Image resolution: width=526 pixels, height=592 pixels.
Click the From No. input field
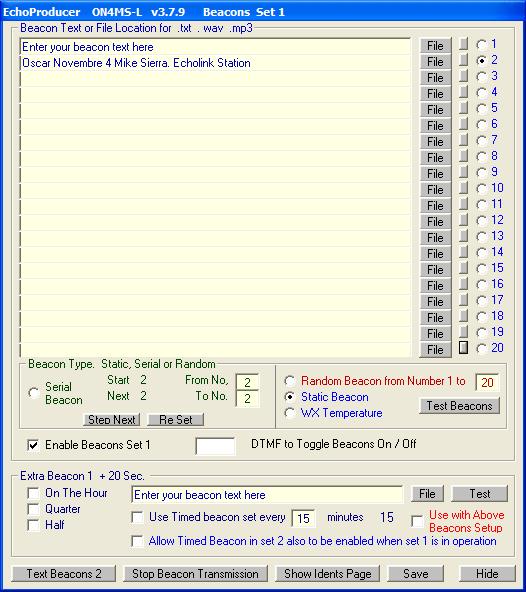click(247, 382)
